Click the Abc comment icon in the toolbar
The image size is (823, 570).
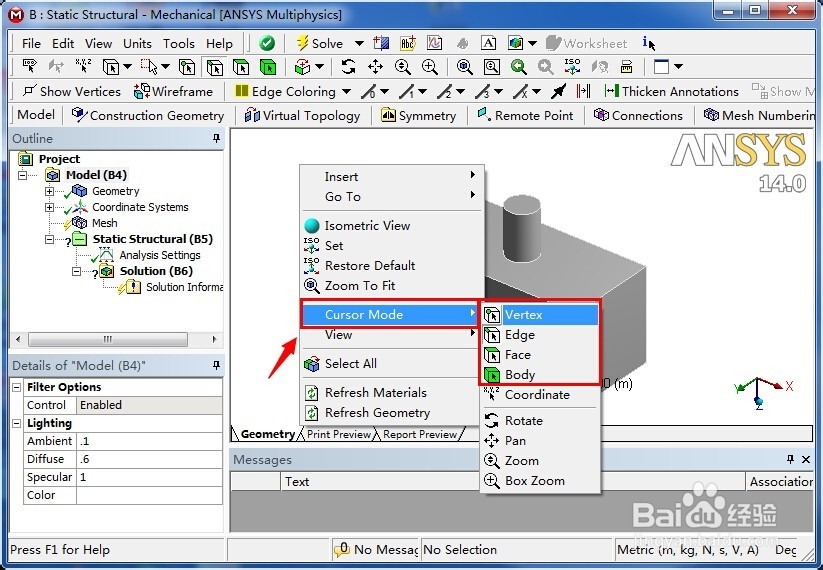point(408,43)
